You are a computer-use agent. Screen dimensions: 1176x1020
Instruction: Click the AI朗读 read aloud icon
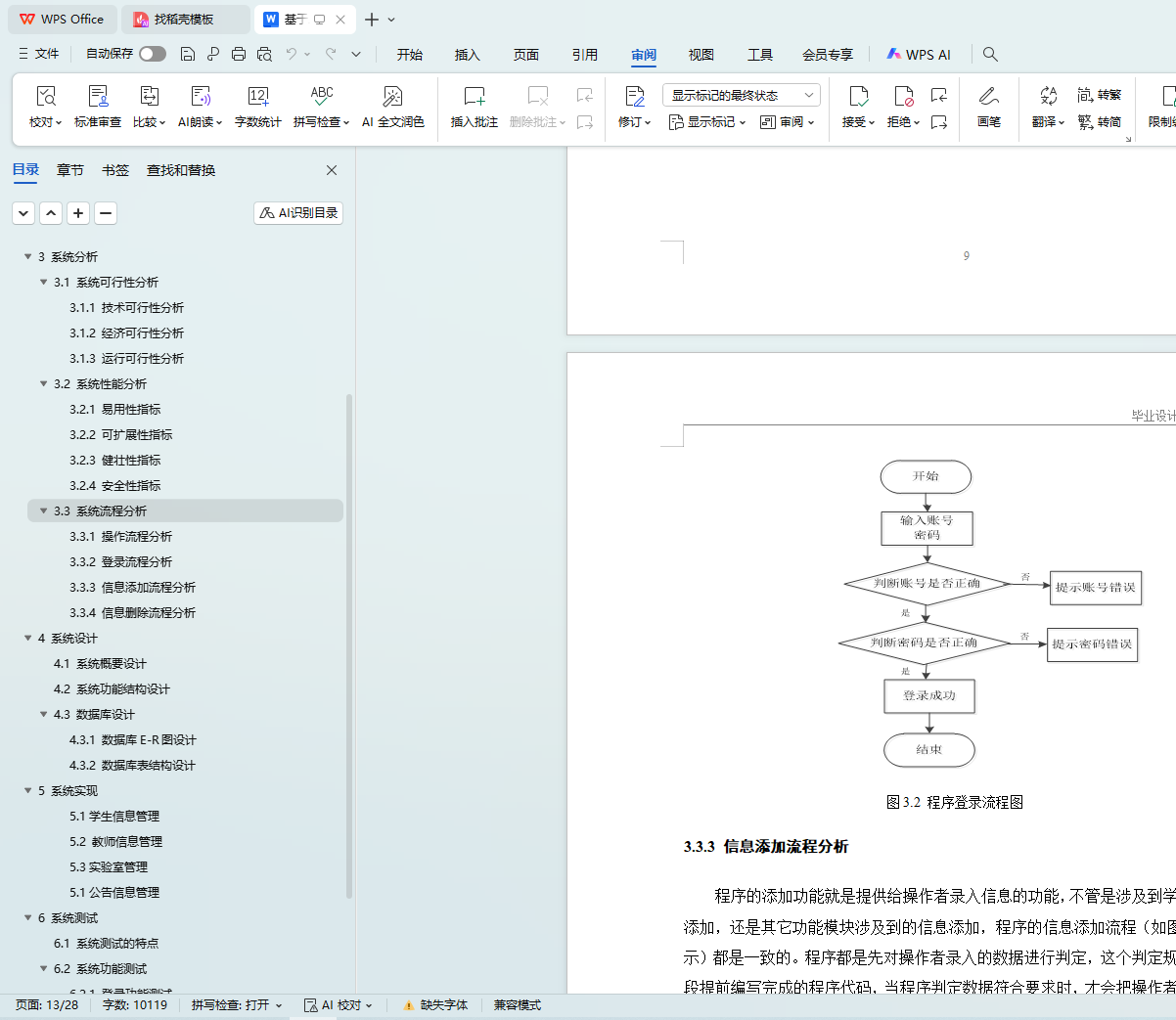(x=200, y=97)
